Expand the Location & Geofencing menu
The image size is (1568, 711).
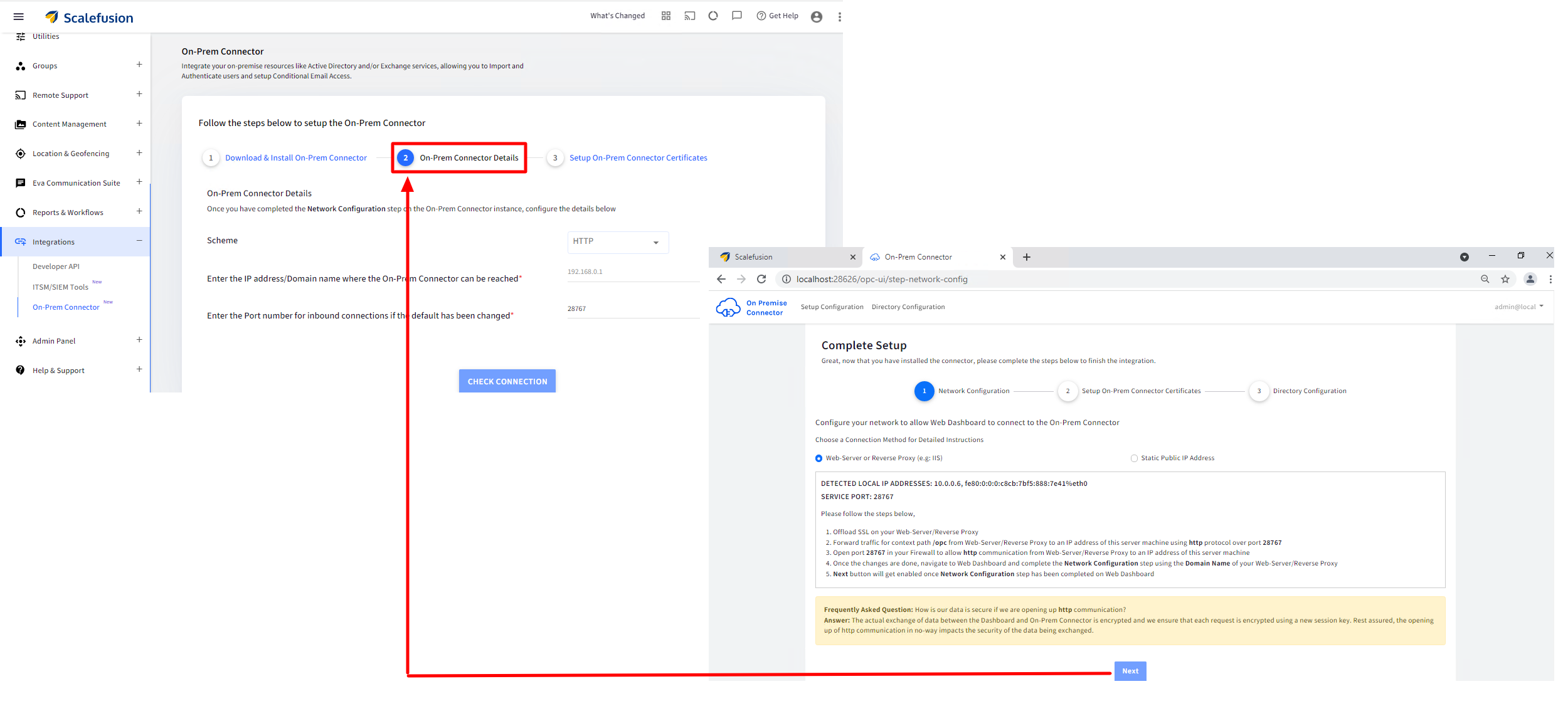pyautogui.click(x=139, y=153)
